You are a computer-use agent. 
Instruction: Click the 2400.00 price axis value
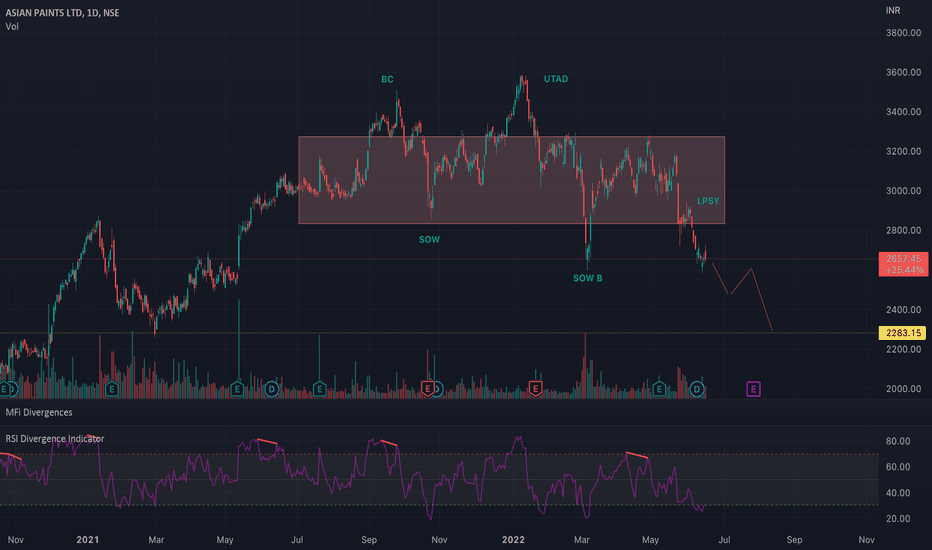(903, 309)
